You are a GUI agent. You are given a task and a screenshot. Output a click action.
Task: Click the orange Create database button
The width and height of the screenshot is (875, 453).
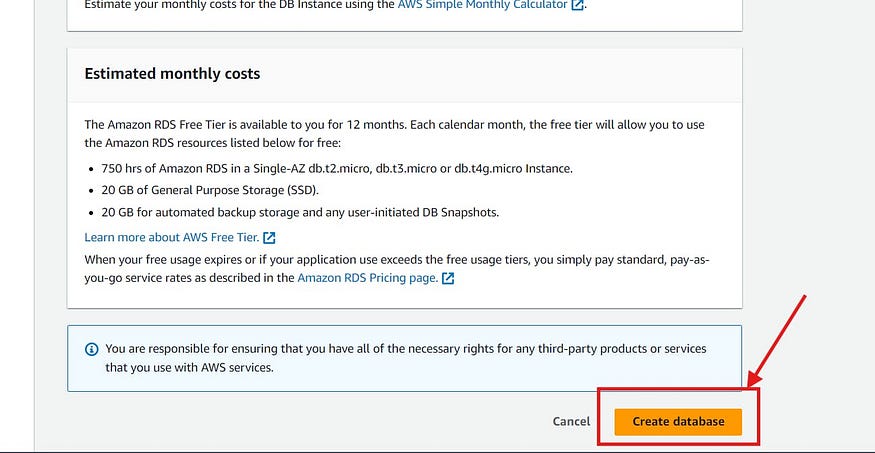678,422
